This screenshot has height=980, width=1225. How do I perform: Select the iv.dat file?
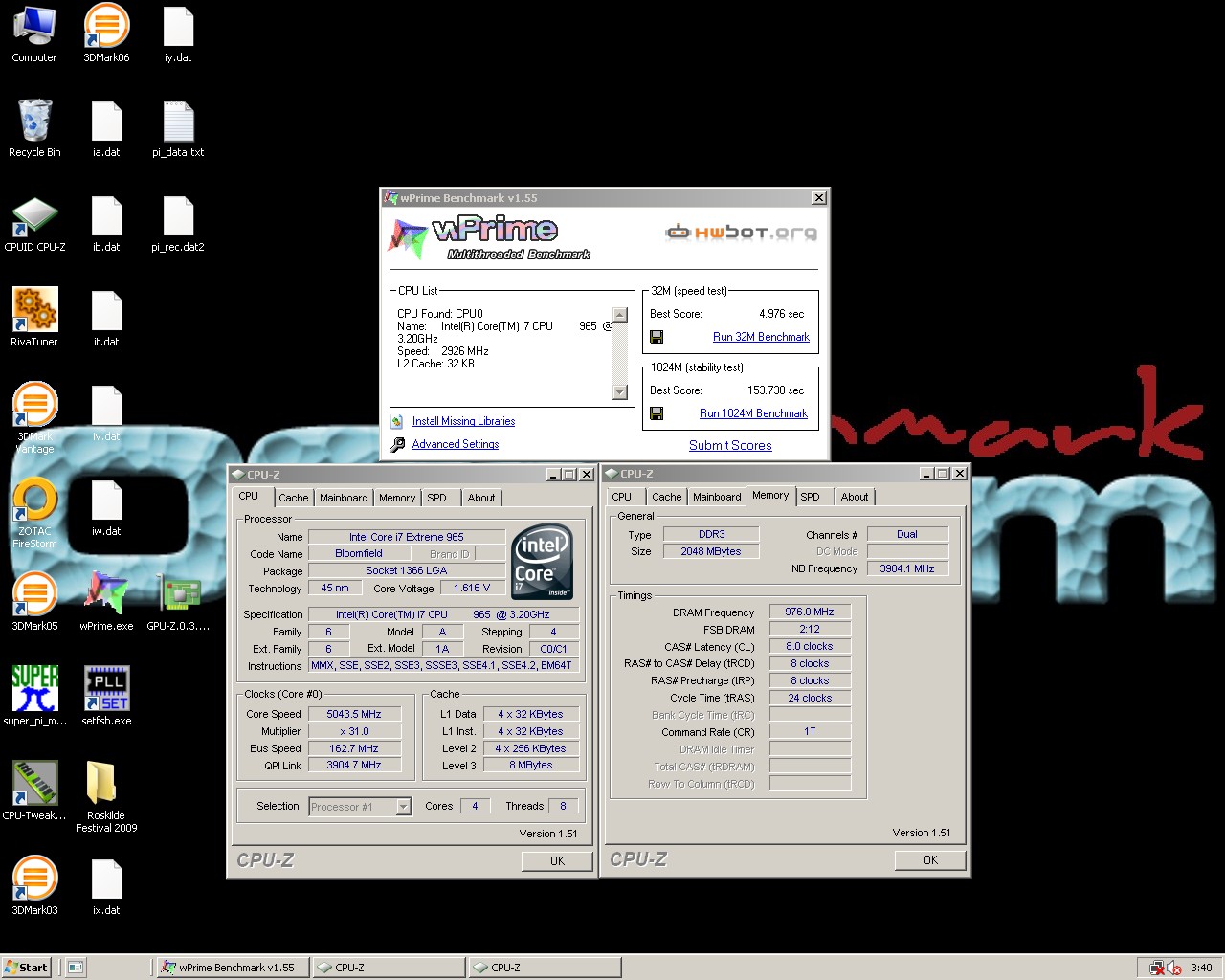[106, 412]
